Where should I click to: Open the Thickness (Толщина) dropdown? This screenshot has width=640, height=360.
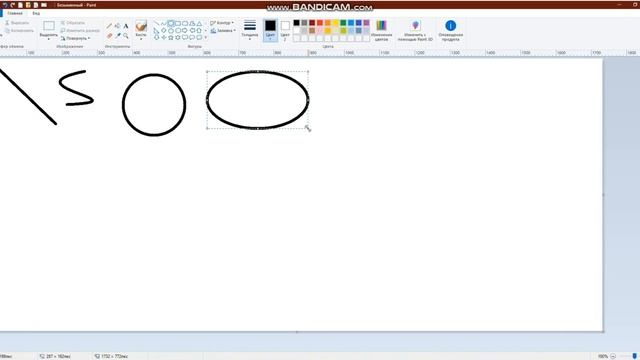[x=250, y=30]
